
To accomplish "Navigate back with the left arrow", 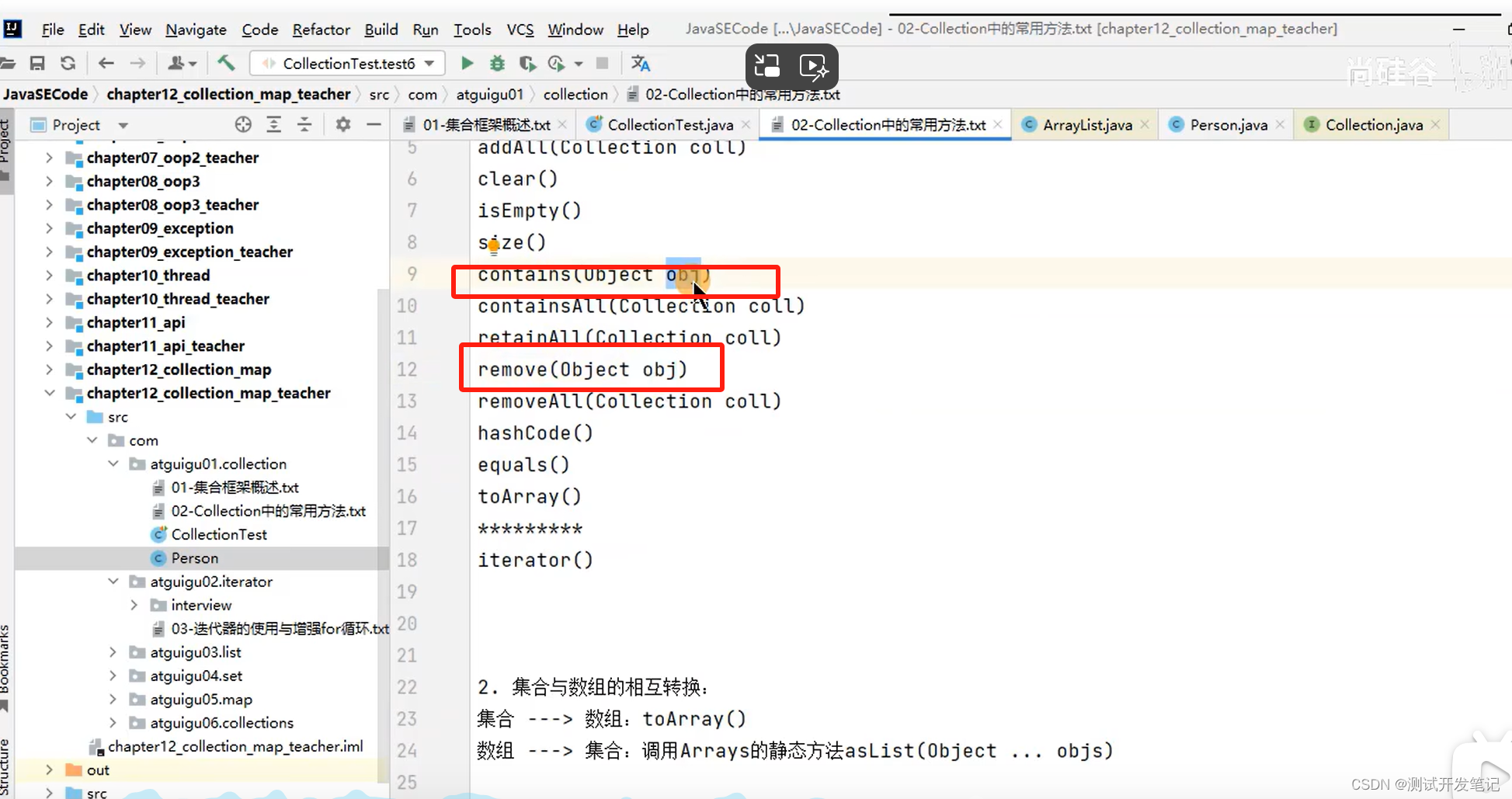I will point(106,63).
